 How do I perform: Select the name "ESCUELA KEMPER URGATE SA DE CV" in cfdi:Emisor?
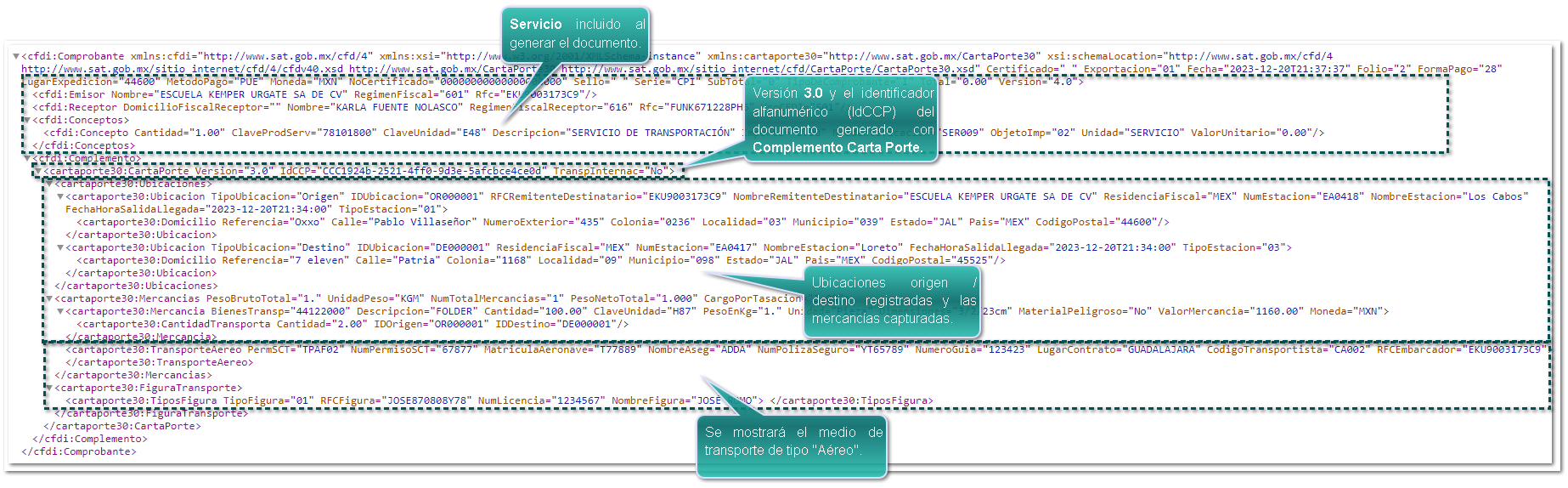point(253,94)
